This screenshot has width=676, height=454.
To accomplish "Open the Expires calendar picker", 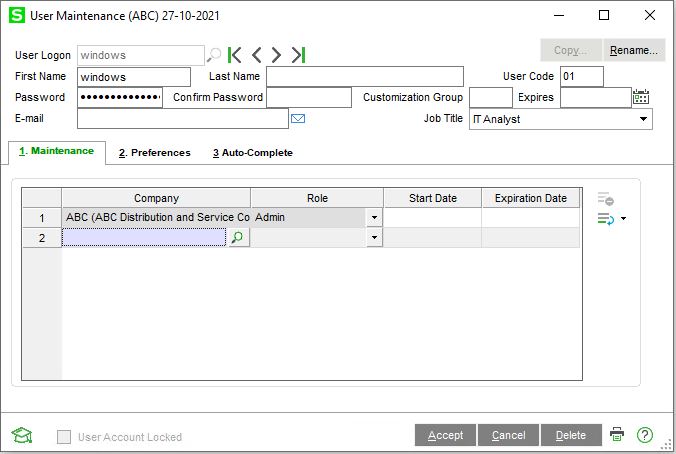I will 641,97.
